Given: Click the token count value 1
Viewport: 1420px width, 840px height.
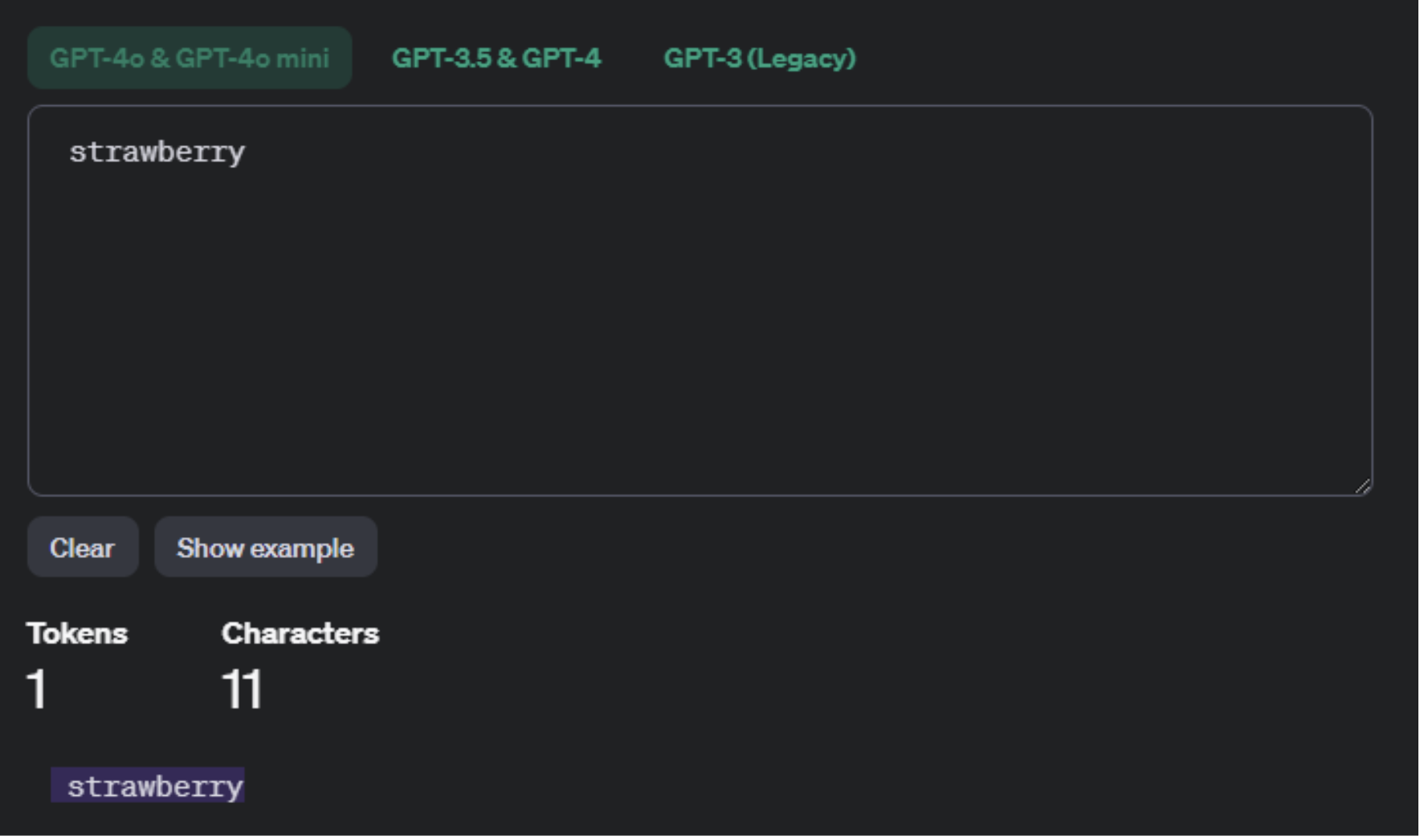Looking at the screenshot, I should [x=37, y=689].
